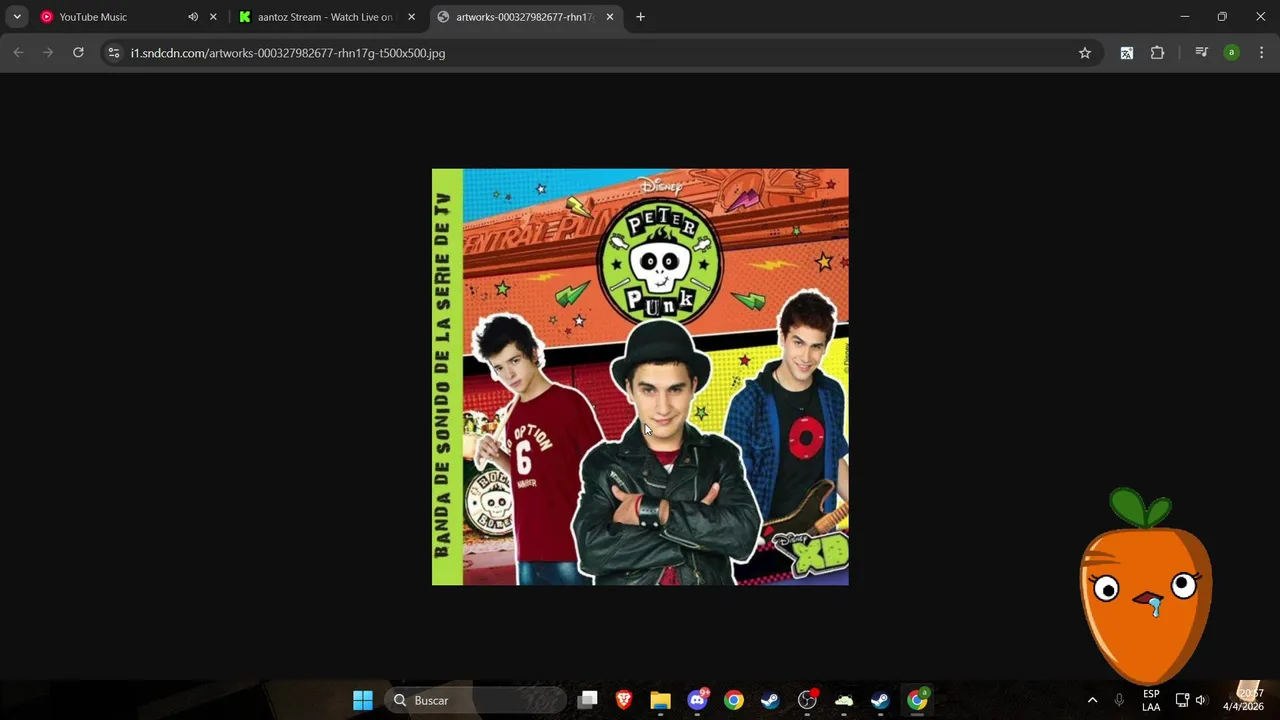Minimize the Chrome window
Viewport: 1280px width, 720px height.
point(1185,17)
